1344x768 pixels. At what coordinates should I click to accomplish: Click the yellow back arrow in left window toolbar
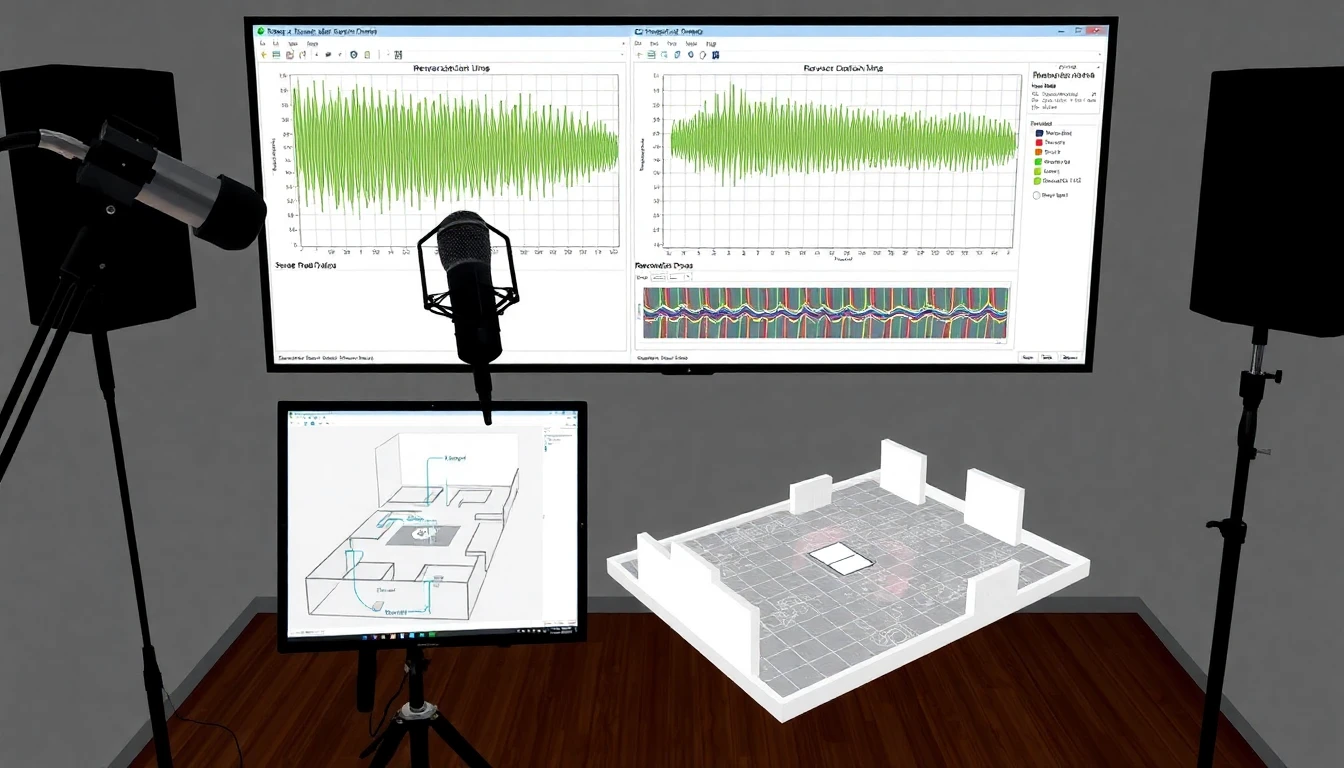(264, 55)
